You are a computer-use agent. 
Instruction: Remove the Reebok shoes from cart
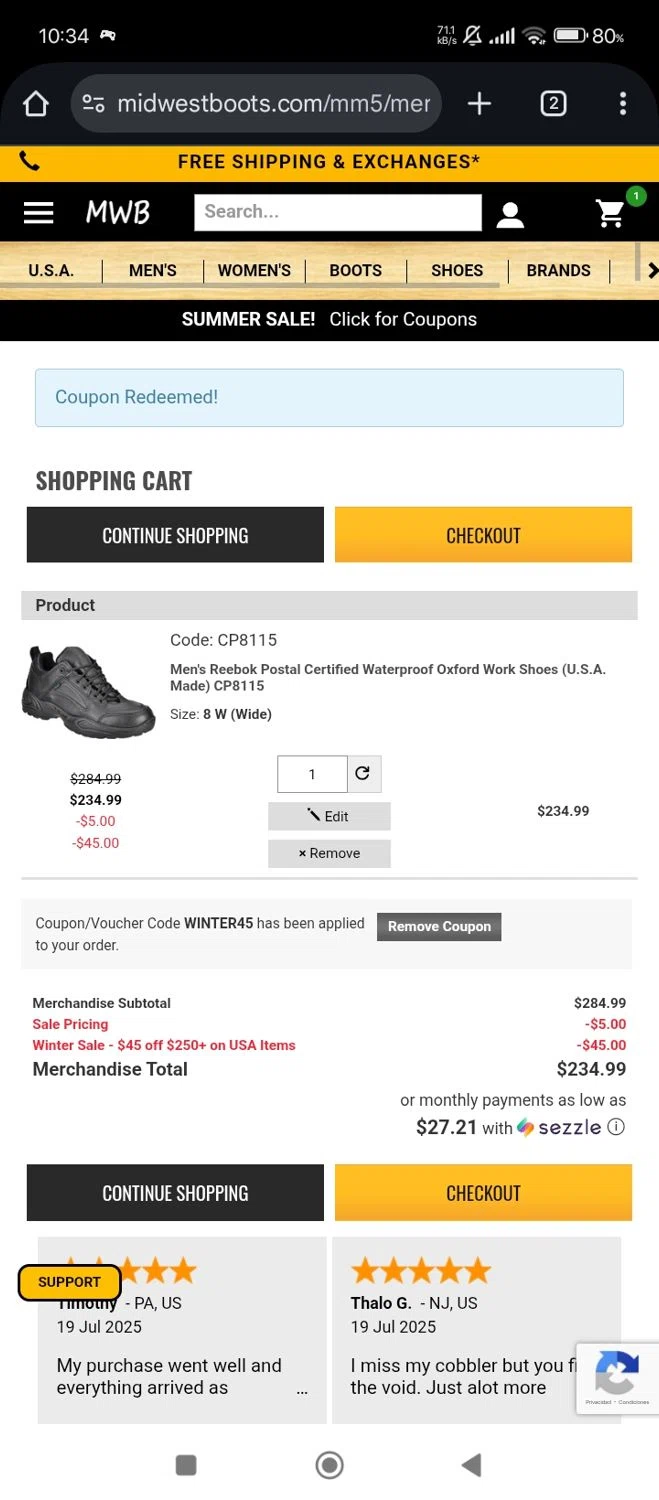(x=329, y=853)
